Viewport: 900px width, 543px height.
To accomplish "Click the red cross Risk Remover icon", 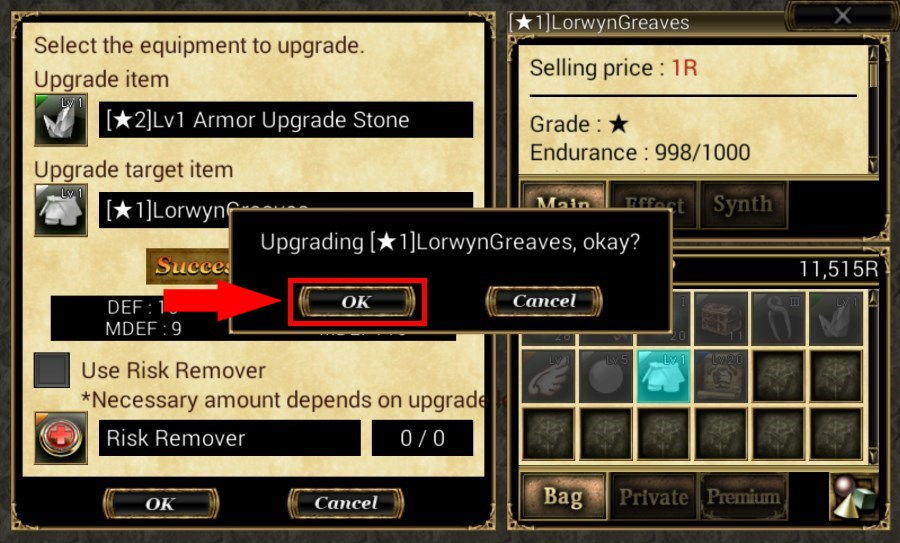I will [x=61, y=438].
